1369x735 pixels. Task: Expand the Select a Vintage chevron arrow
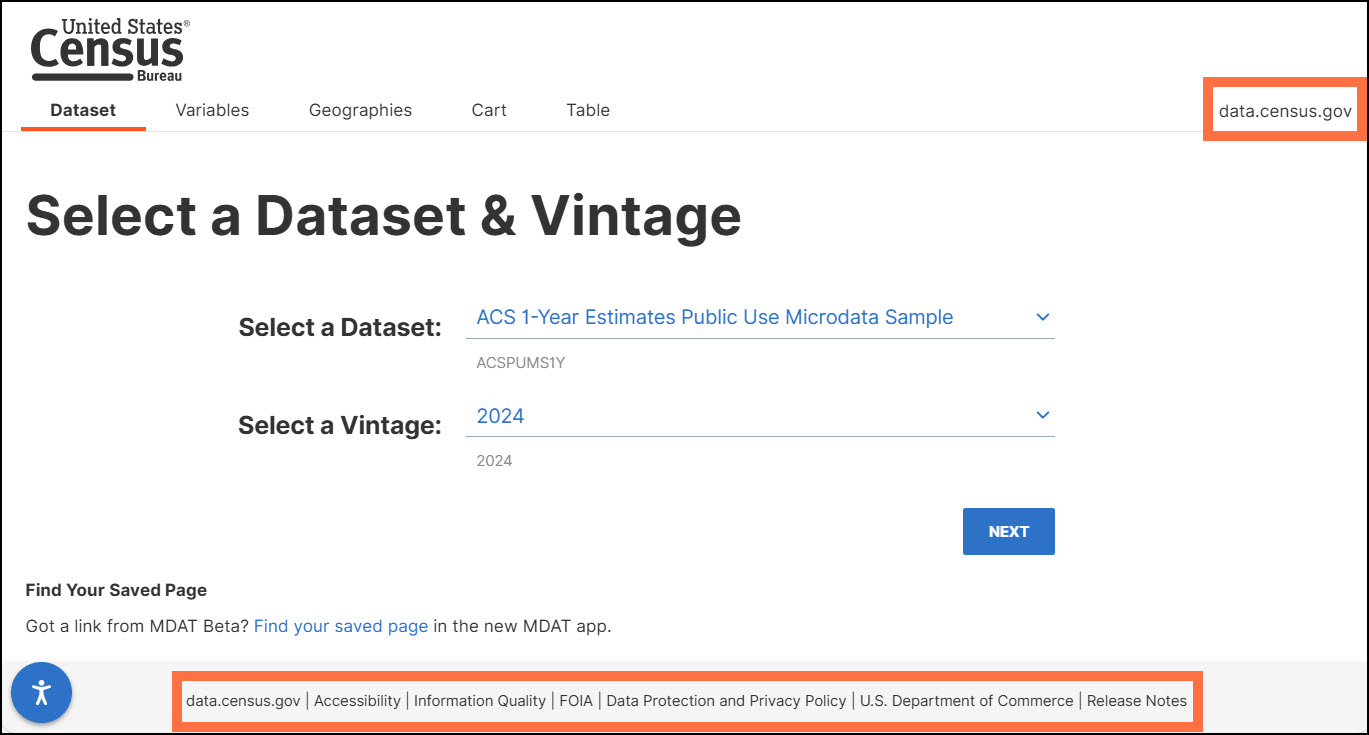coord(1042,415)
